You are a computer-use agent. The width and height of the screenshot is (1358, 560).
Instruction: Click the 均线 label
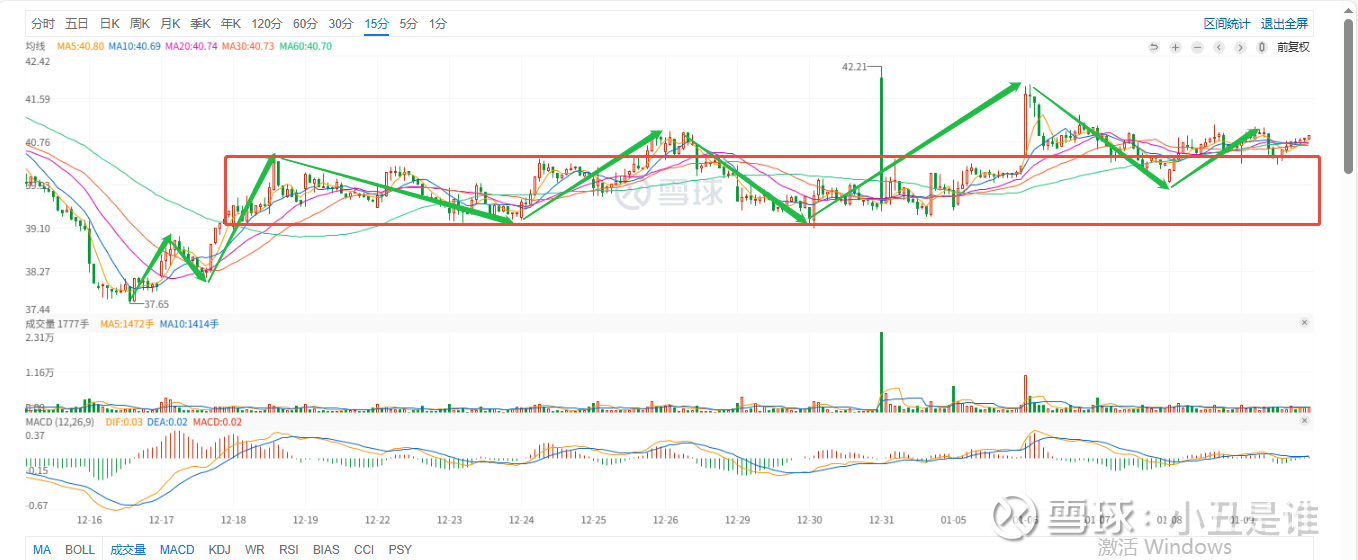(x=35, y=47)
